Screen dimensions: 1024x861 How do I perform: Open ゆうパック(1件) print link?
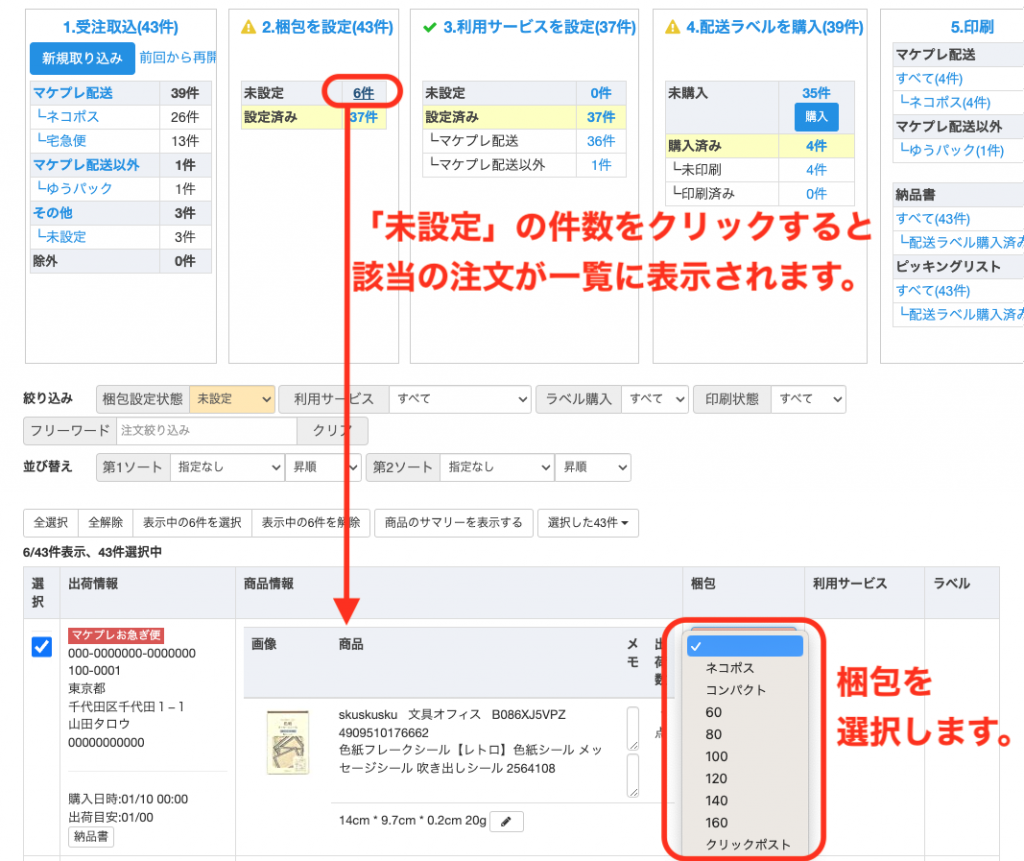click(x=952, y=150)
